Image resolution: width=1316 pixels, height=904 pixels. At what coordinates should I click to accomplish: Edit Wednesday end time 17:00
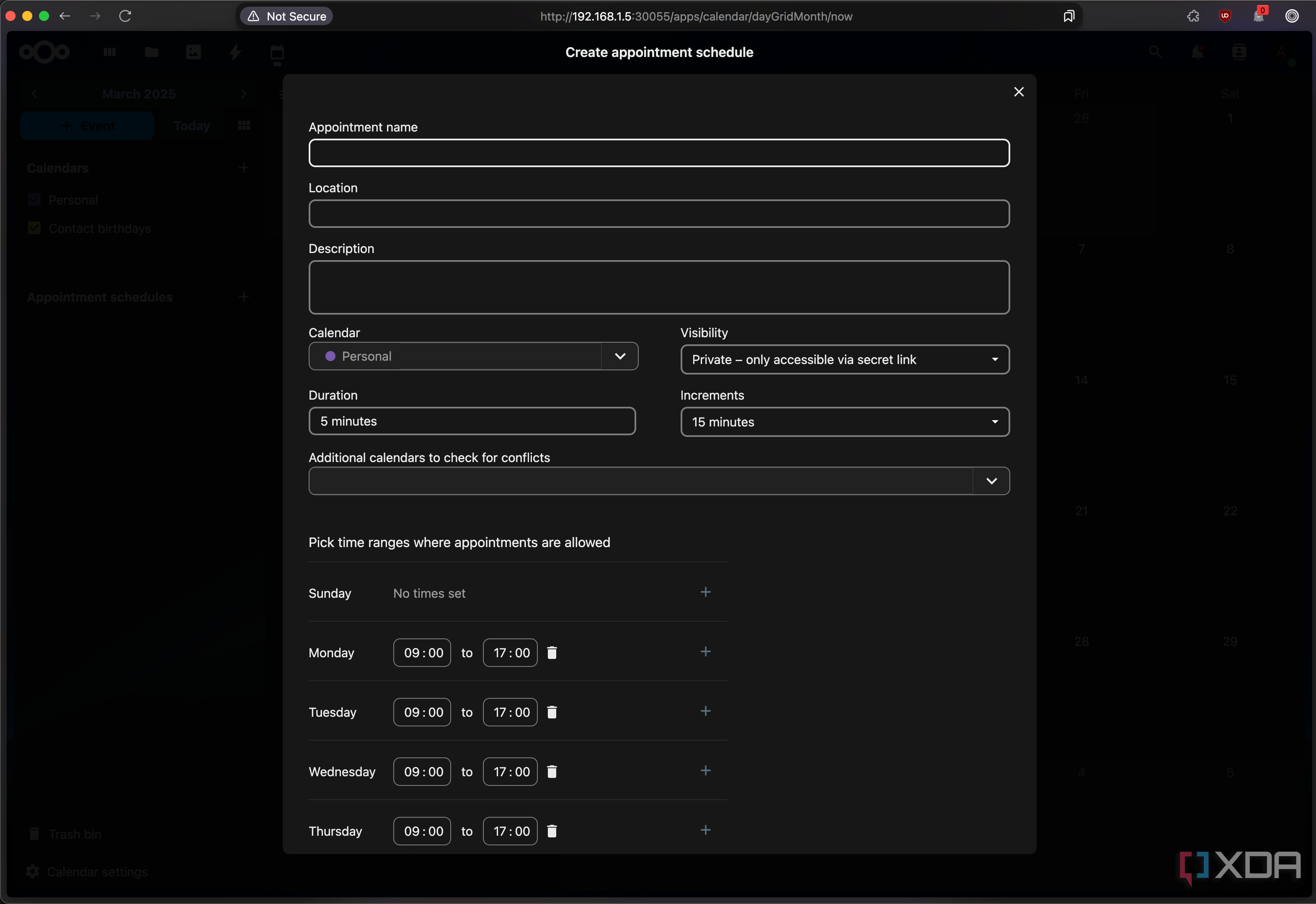(510, 772)
